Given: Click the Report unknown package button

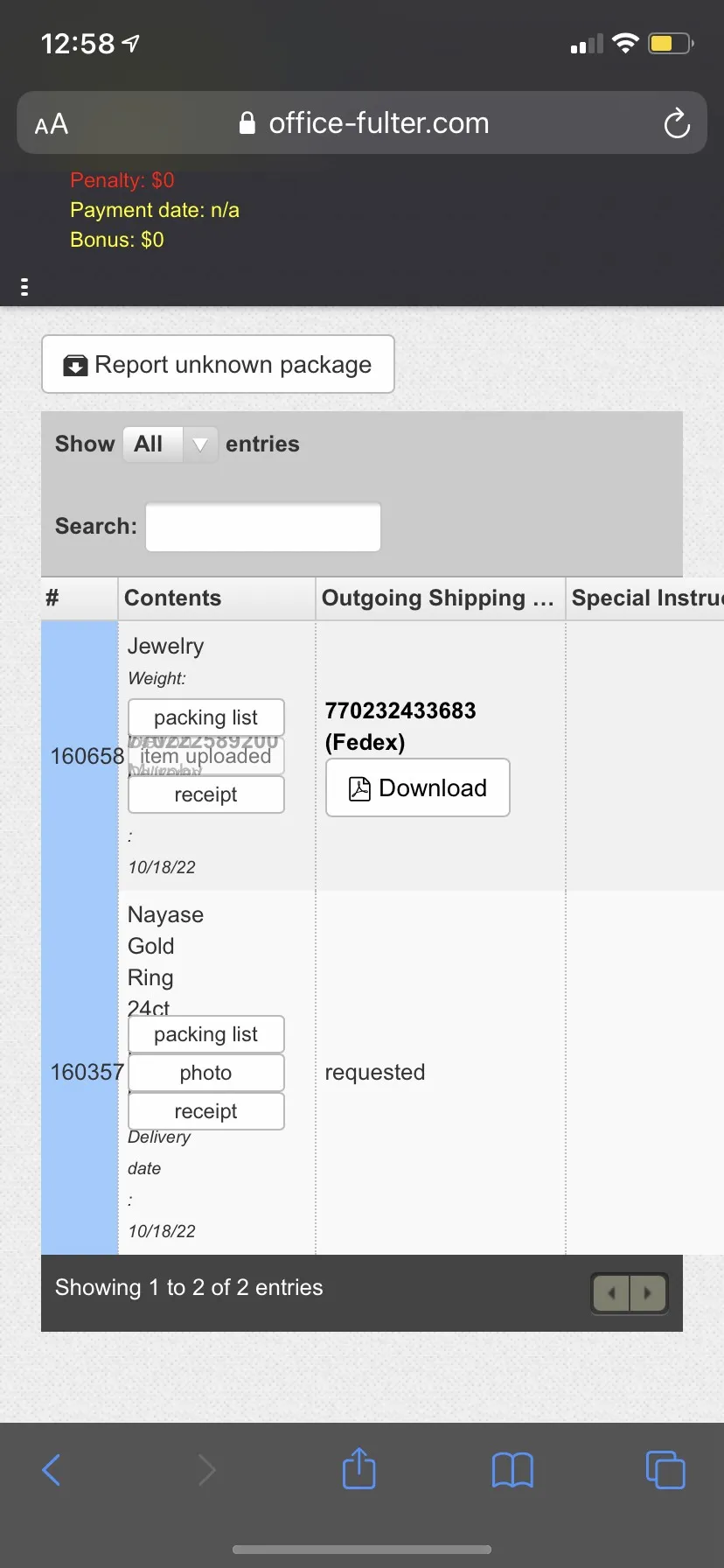Looking at the screenshot, I should pos(218,365).
